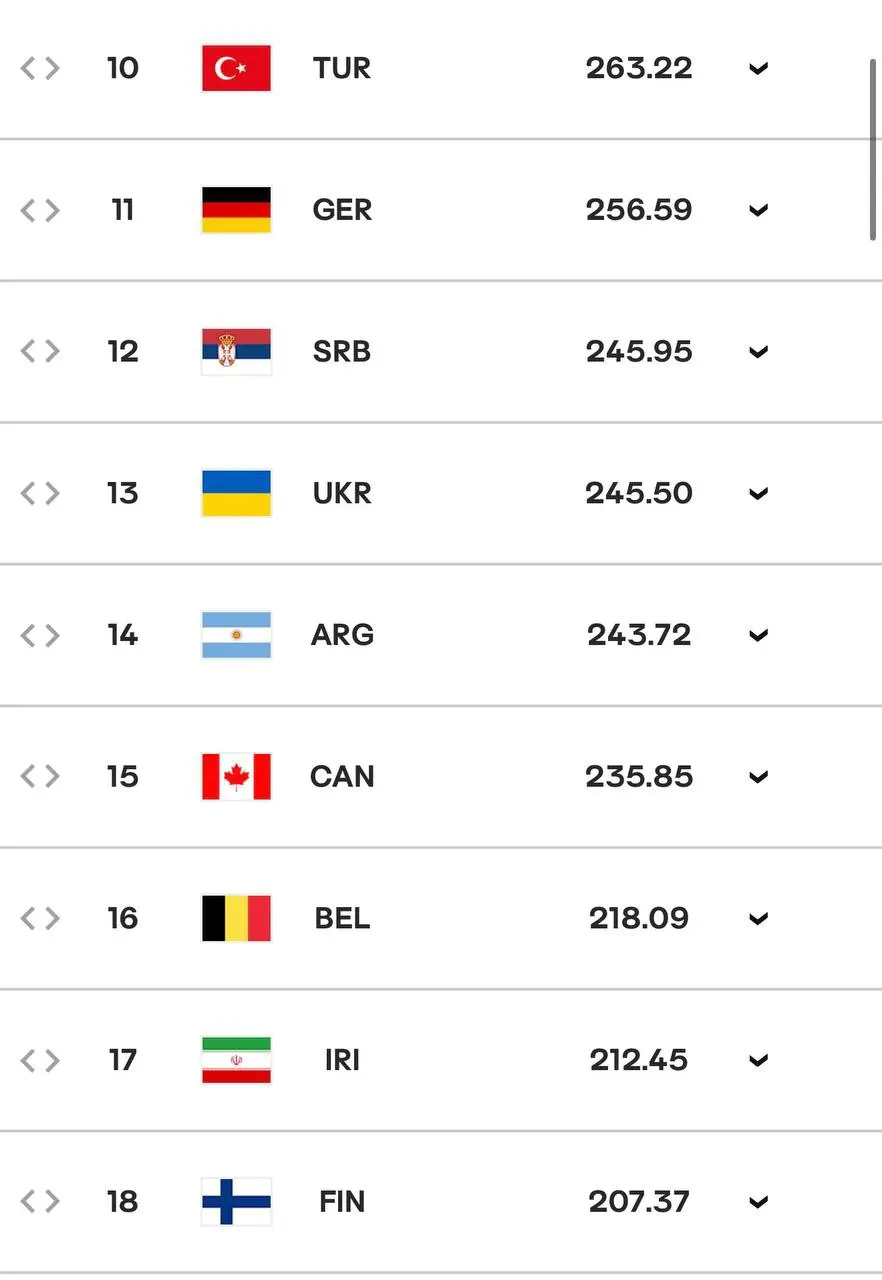Select the Serbia flag icon
The height and width of the screenshot is (1280, 882).
tap(236, 352)
